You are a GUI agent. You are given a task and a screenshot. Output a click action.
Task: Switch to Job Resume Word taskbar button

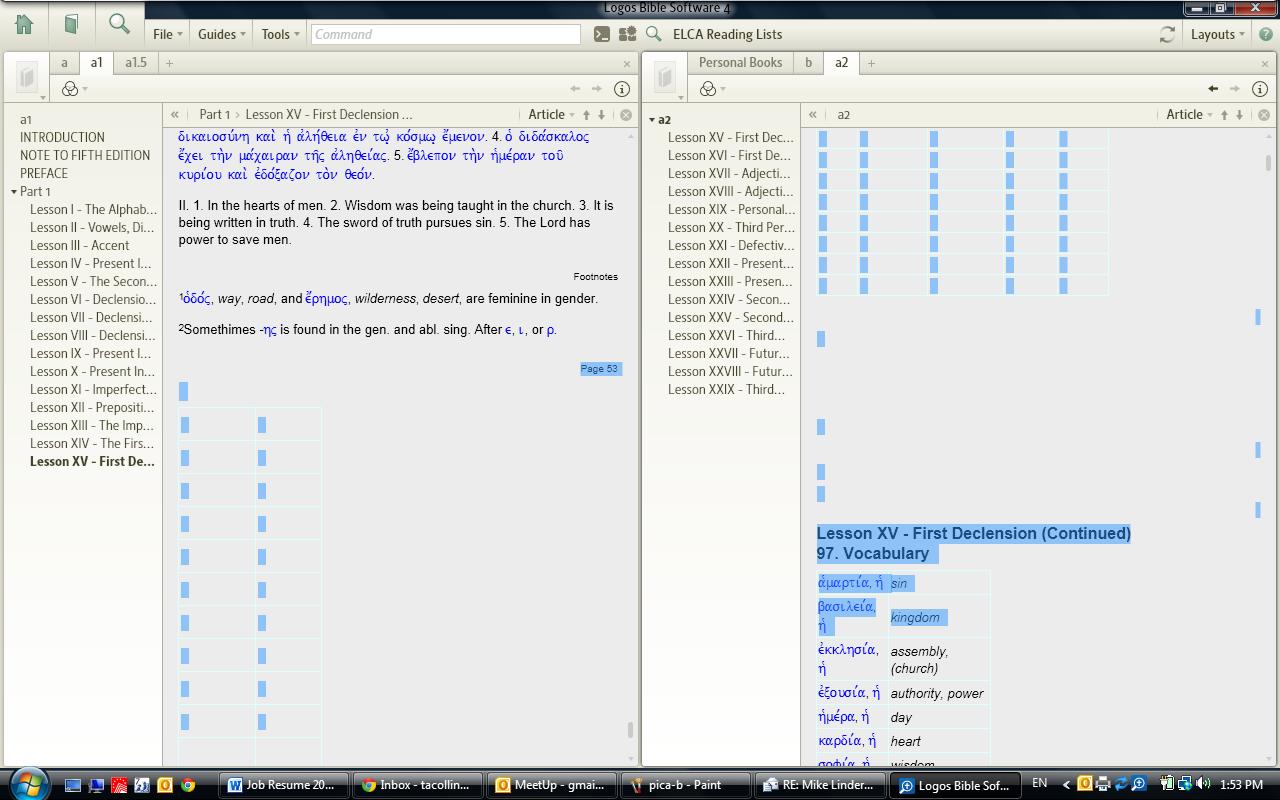point(284,785)
